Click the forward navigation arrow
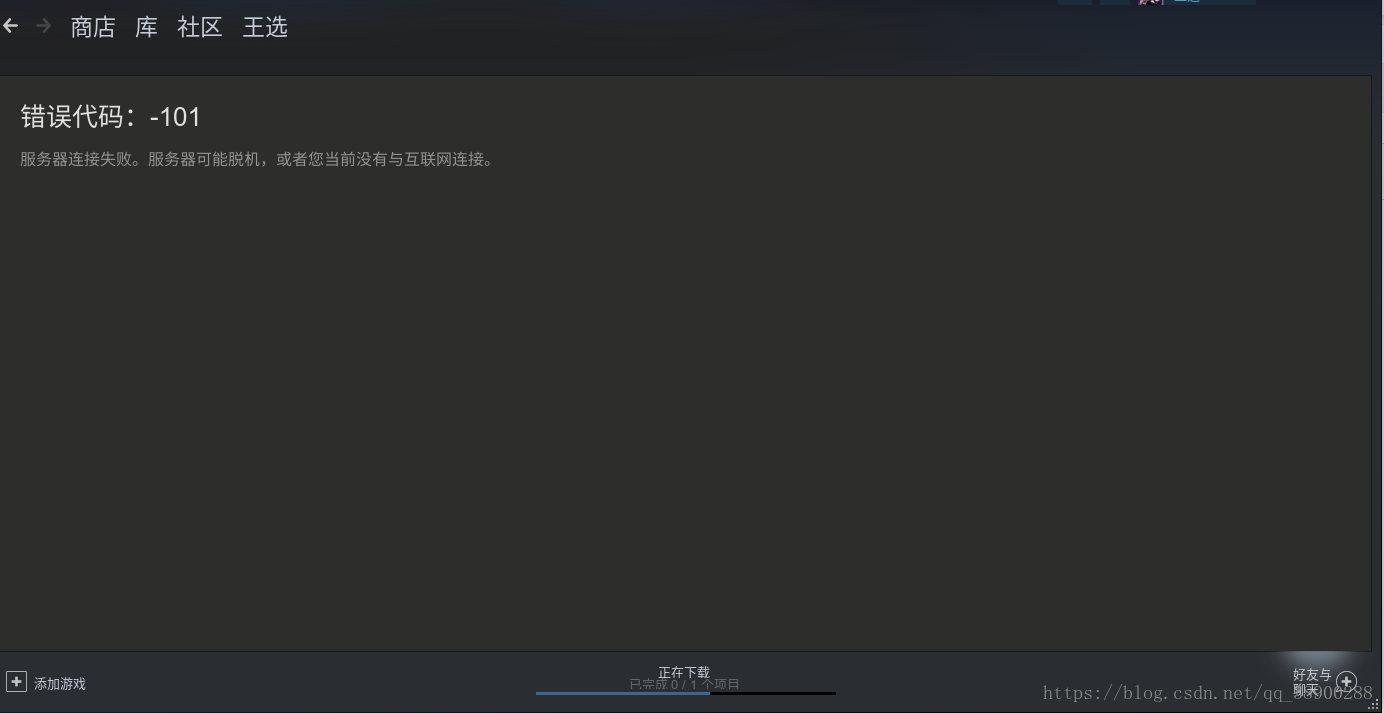1384x713 pixels. [43, 26]
